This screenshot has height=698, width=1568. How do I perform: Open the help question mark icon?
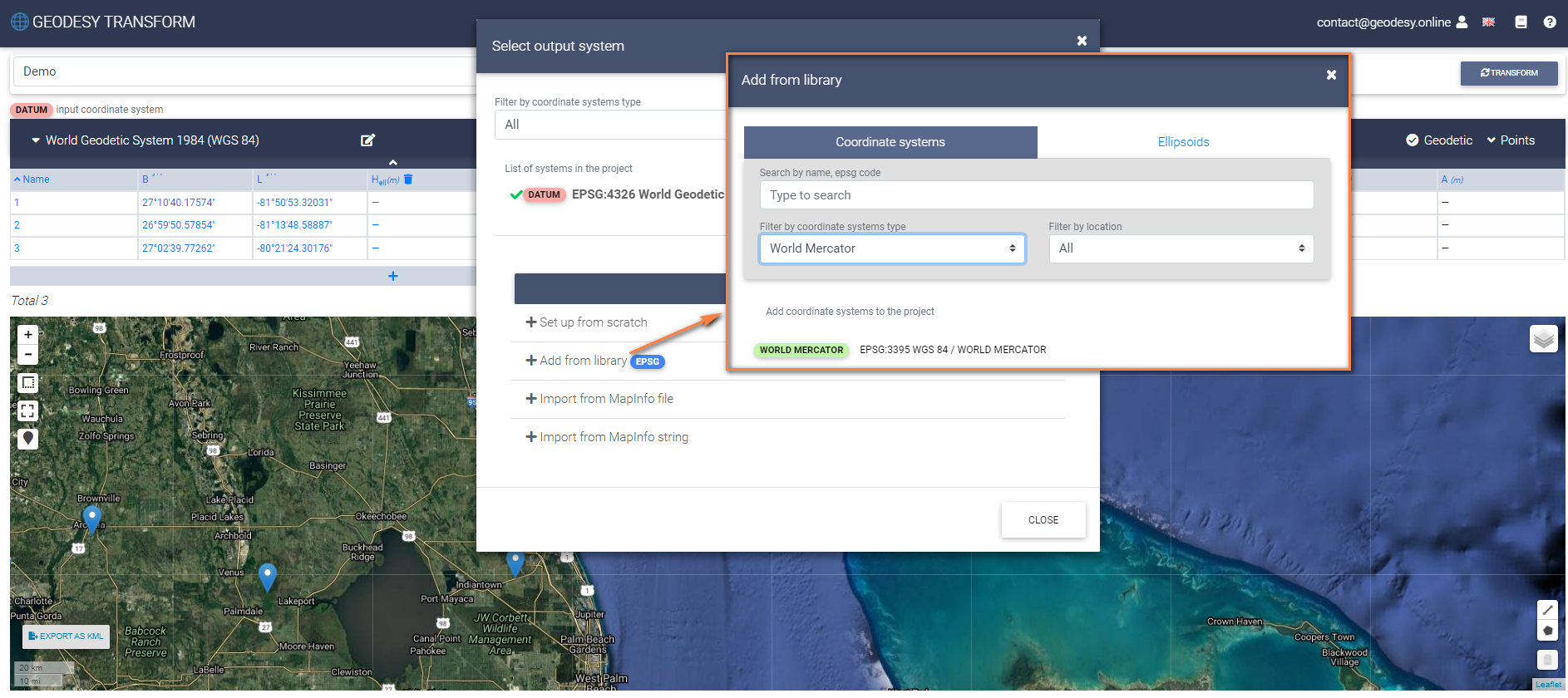tap(1550, 22)
